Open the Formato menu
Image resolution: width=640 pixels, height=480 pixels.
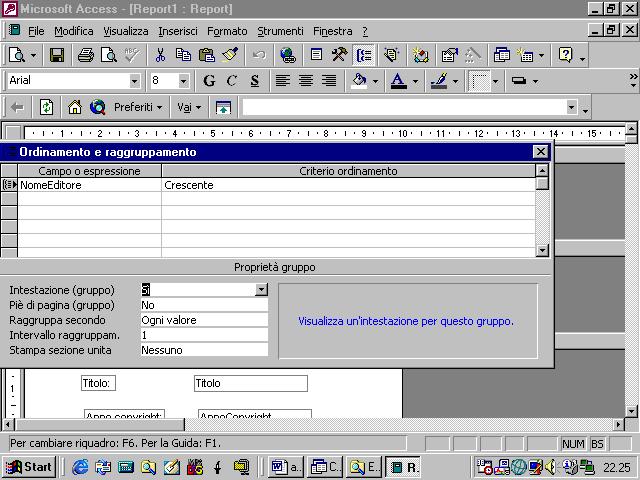point(227,31)
